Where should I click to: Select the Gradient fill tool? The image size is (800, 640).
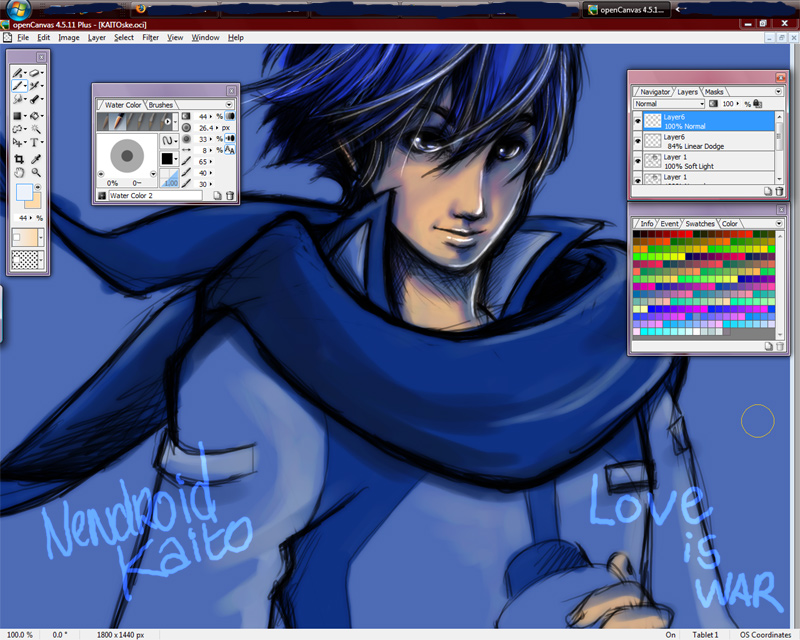(x=17, y=116)
